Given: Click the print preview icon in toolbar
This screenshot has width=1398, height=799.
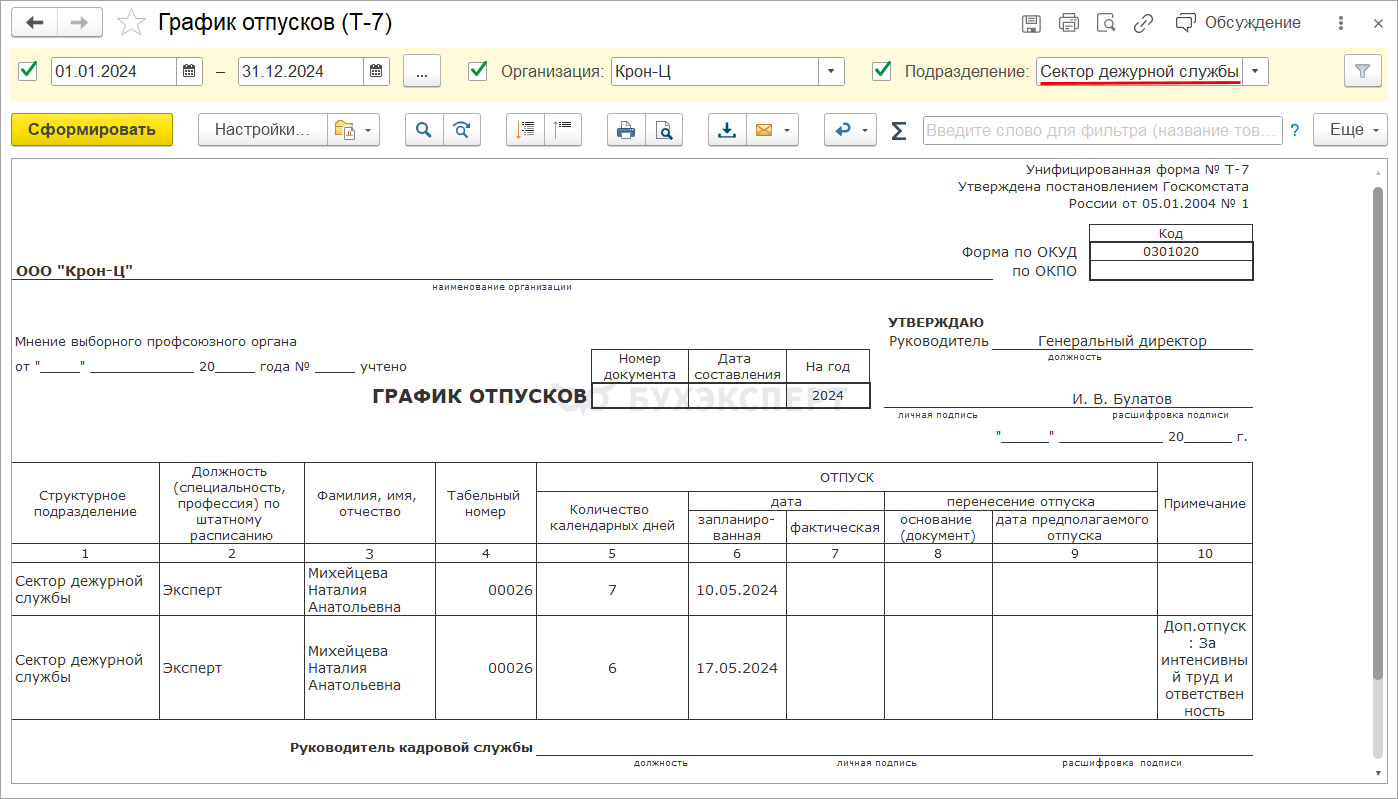Looking at the screenshot, I should [x=664, y=130].
